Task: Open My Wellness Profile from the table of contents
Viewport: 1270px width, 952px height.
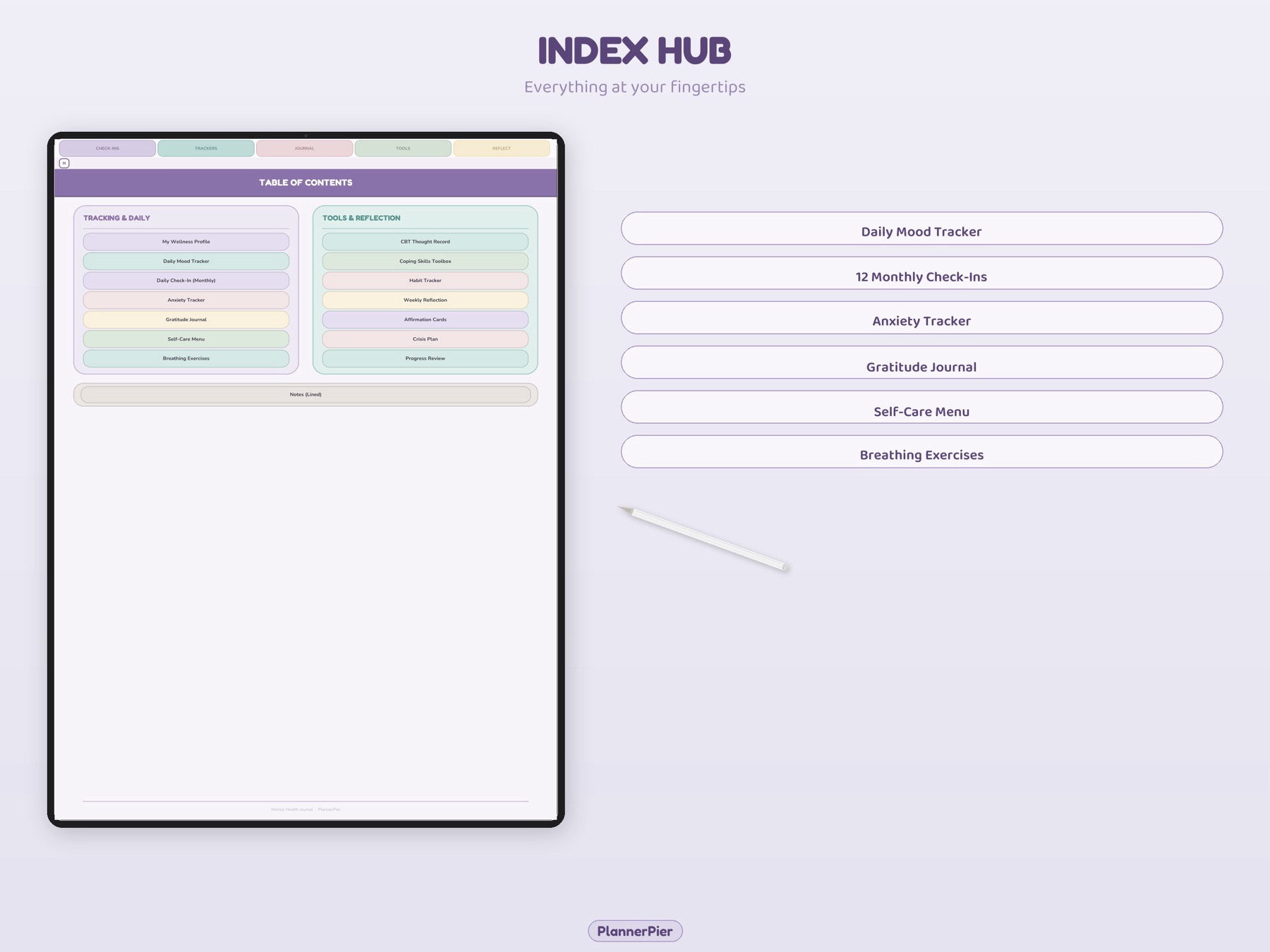Action: click(x=186, y=241)
